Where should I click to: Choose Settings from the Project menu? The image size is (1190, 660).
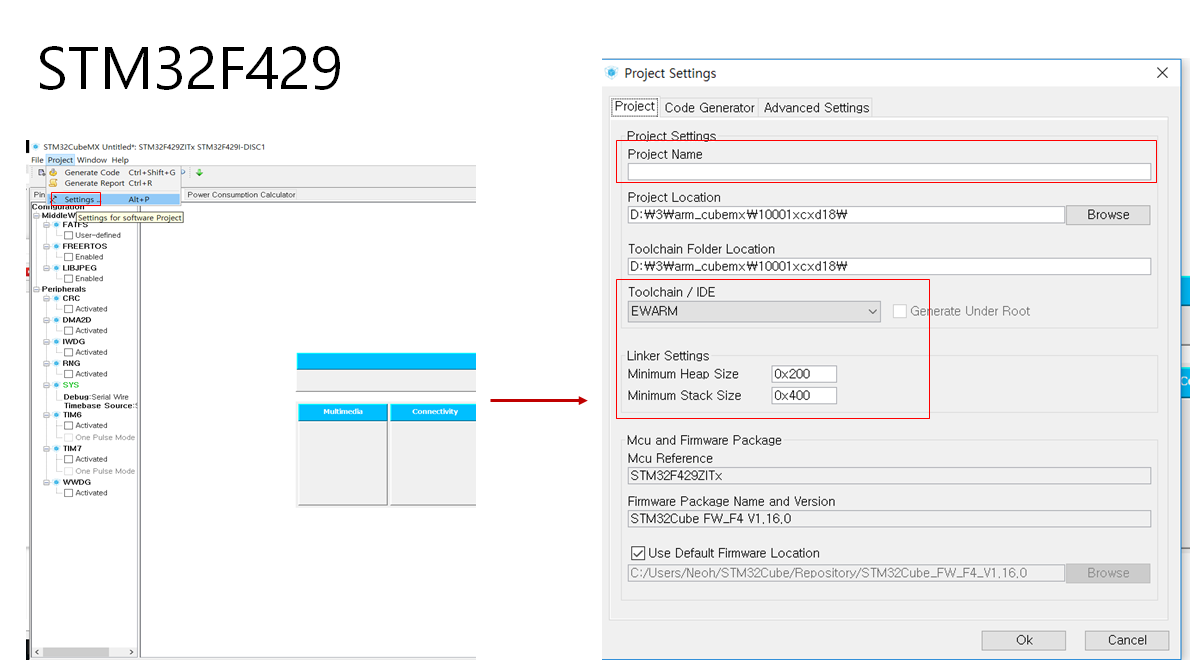coord(114,199)
